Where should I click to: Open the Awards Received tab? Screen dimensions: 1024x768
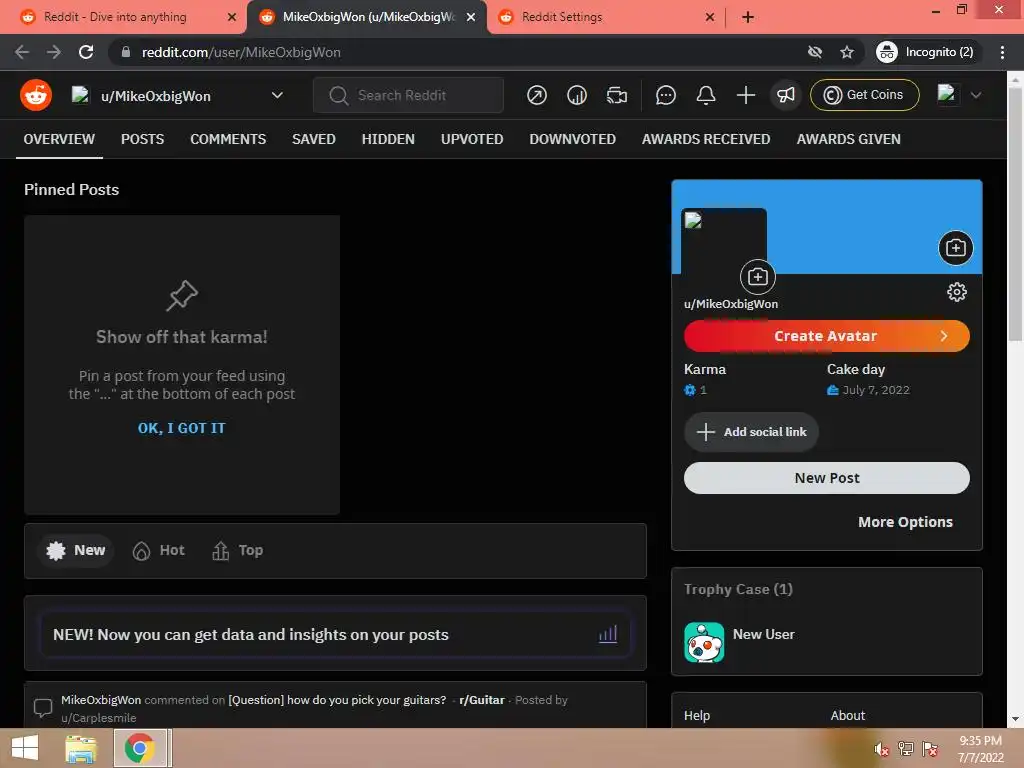pyautogui.click(x=706, y=139)
